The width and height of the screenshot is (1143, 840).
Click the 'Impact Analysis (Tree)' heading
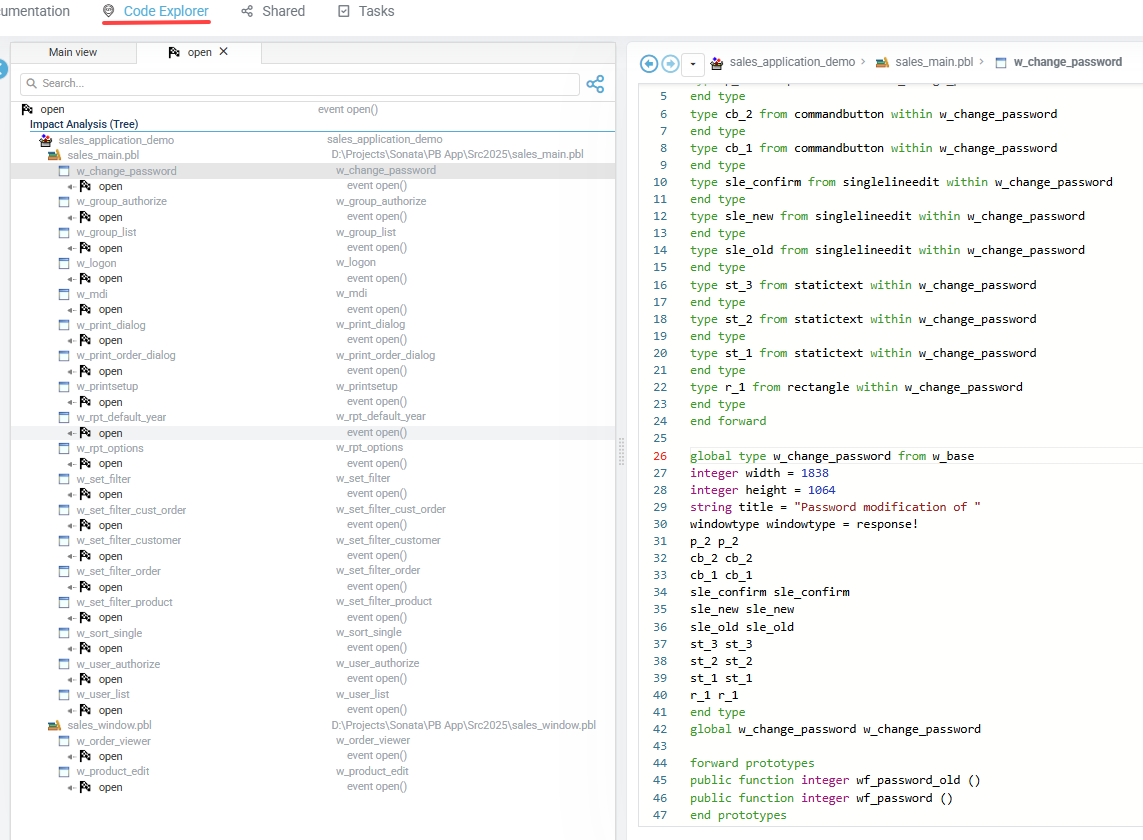(84, 125)
